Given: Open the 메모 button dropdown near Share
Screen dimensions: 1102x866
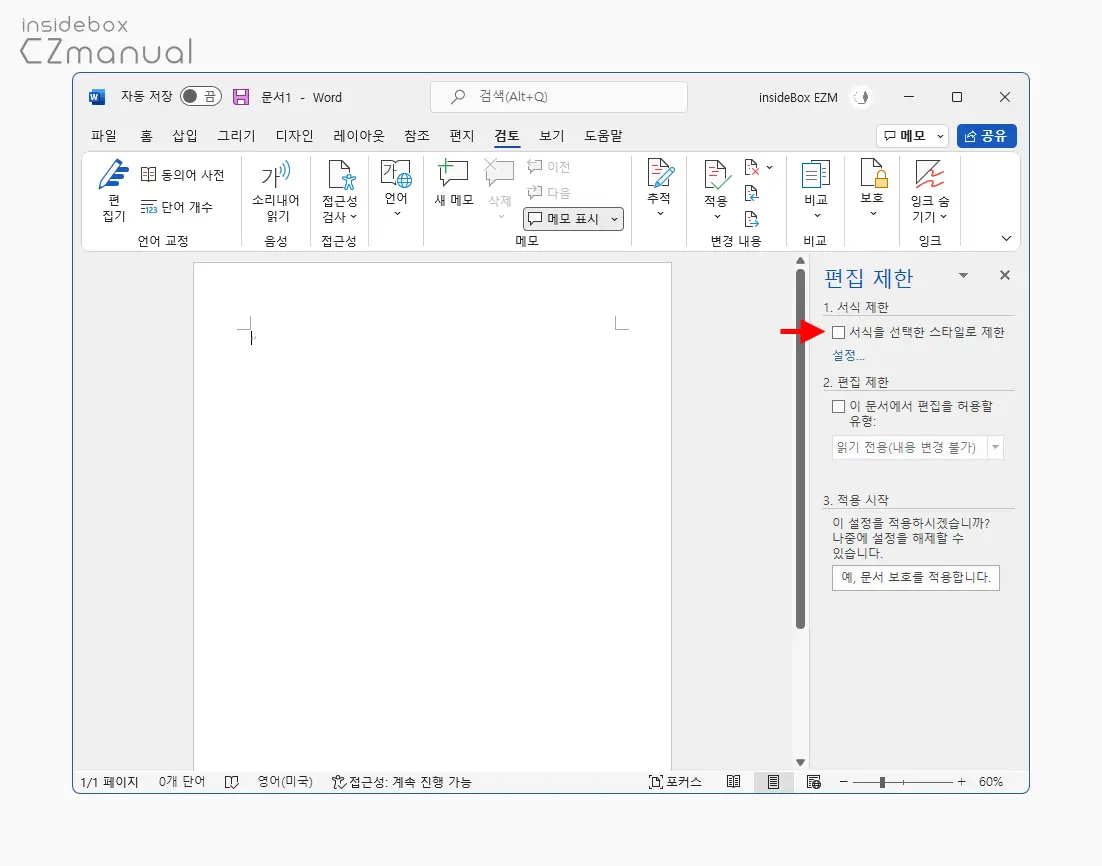Looking at the screenshot, I should pyautogui.click(x=940, y=136).
